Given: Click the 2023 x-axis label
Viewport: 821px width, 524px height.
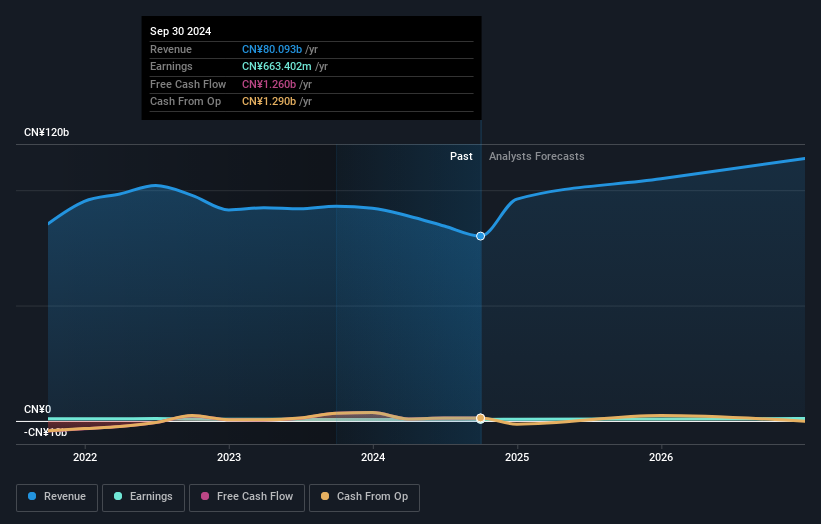Looking at the screenshot, I should [x=229, y=458].
